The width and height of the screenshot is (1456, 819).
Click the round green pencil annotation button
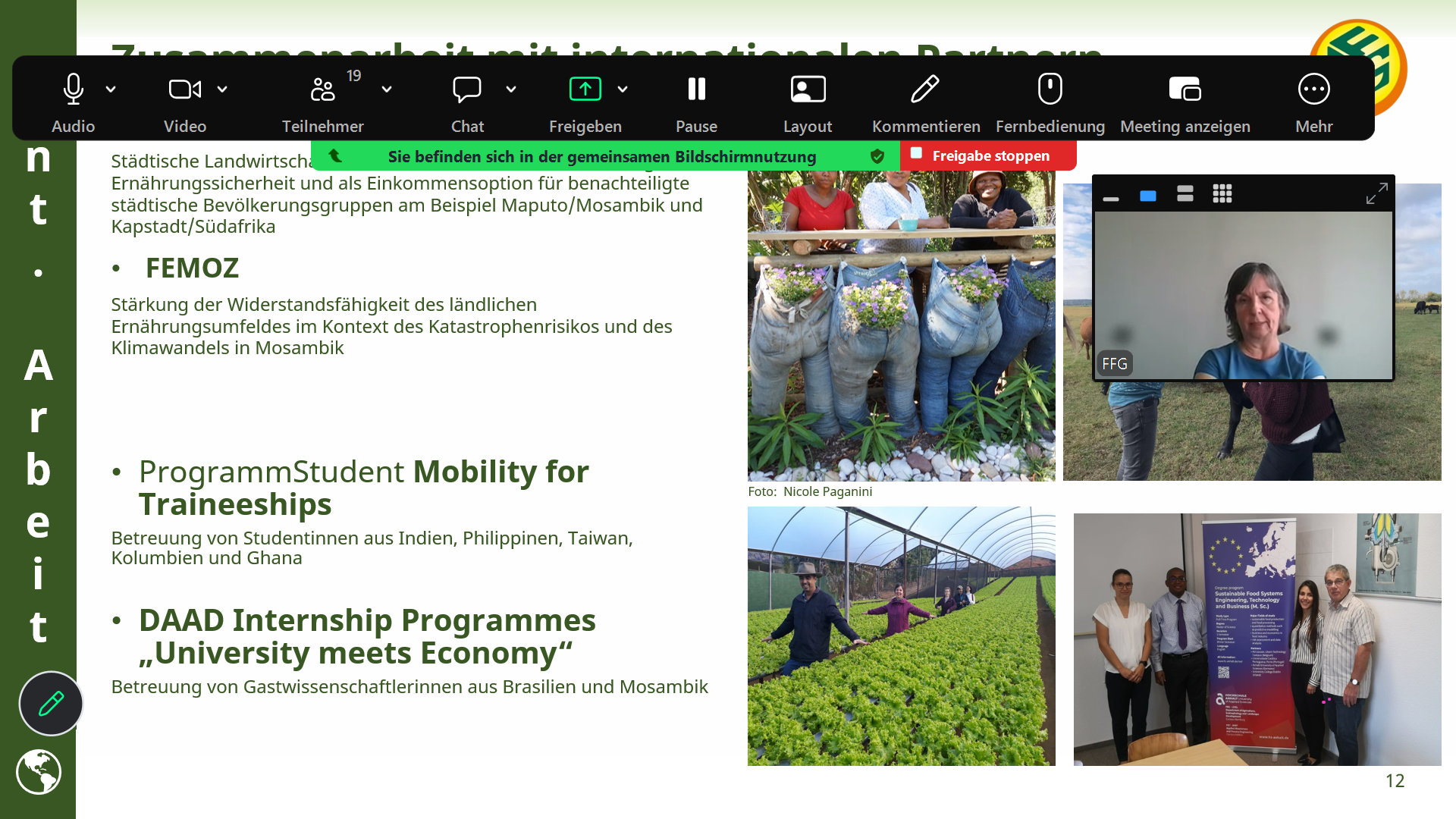(x=51, y=704)
